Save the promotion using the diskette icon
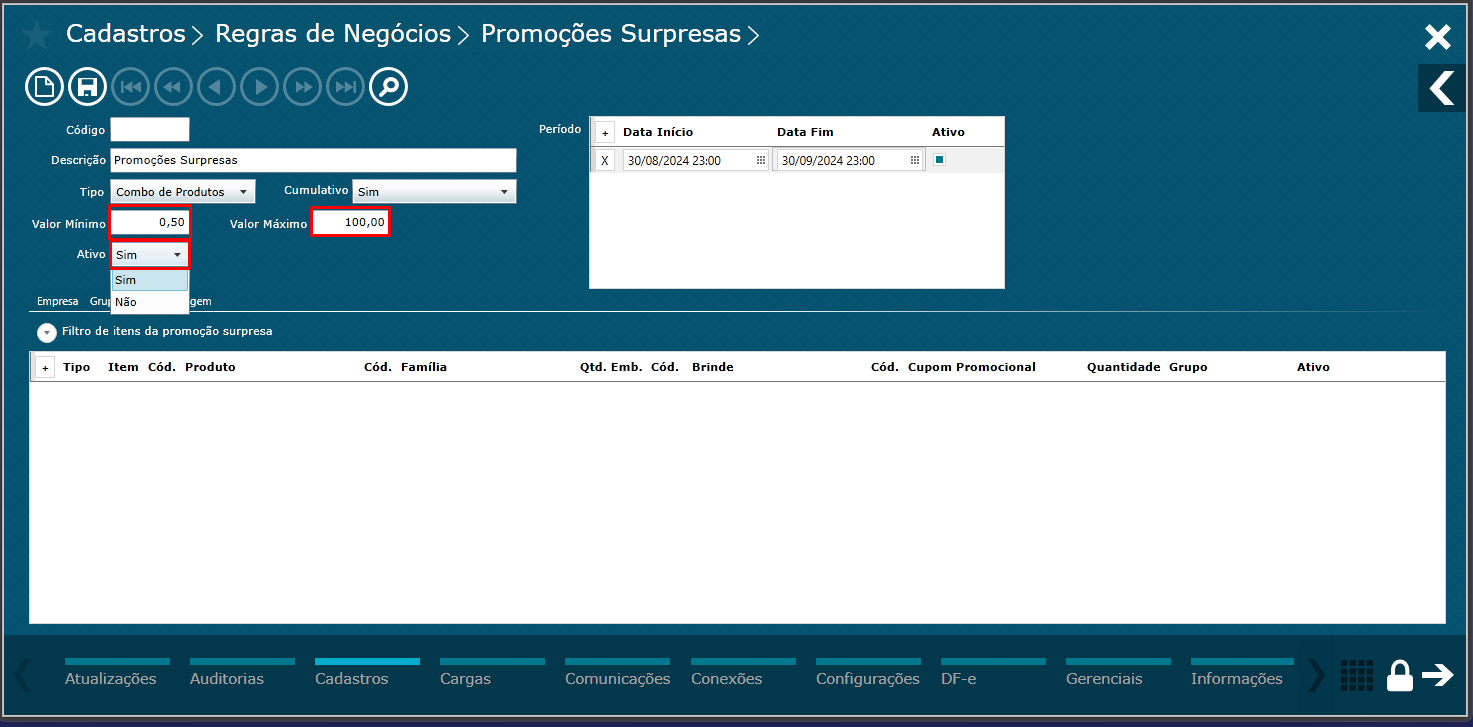1473x727 pixels. [x=87, y=86]
